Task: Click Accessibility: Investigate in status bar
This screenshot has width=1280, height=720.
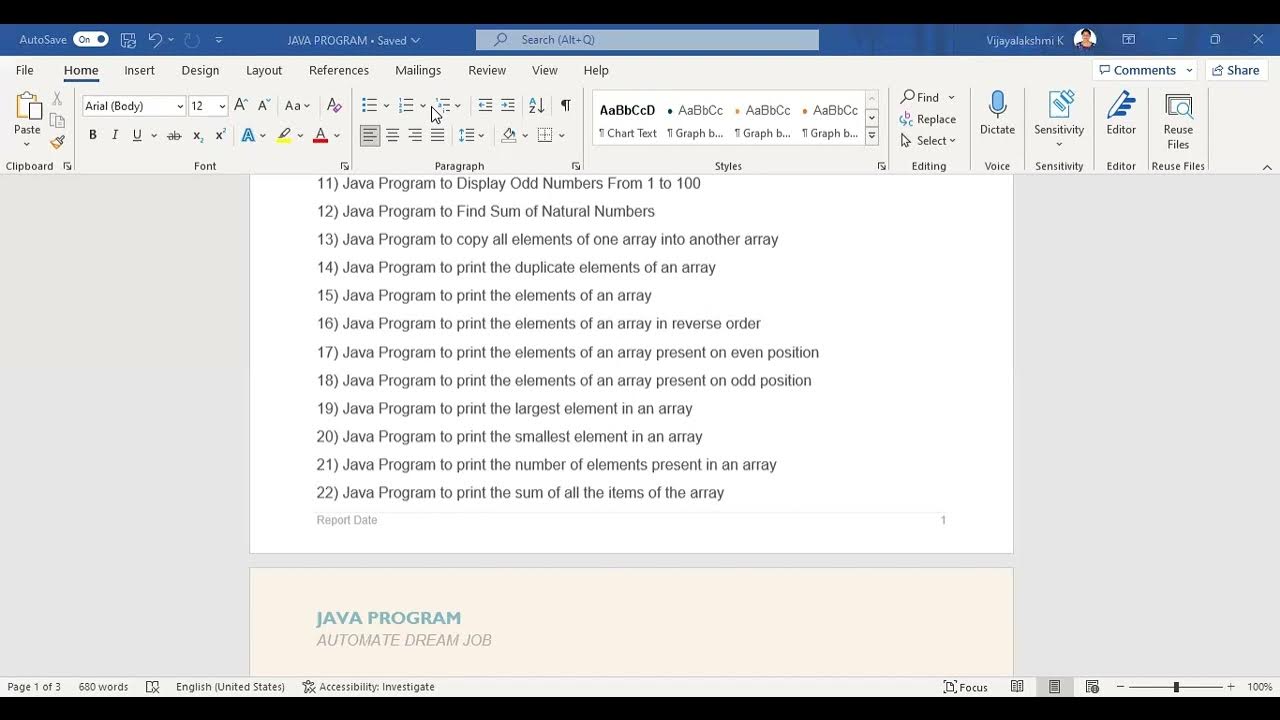Action: click(x=369, y=687)
